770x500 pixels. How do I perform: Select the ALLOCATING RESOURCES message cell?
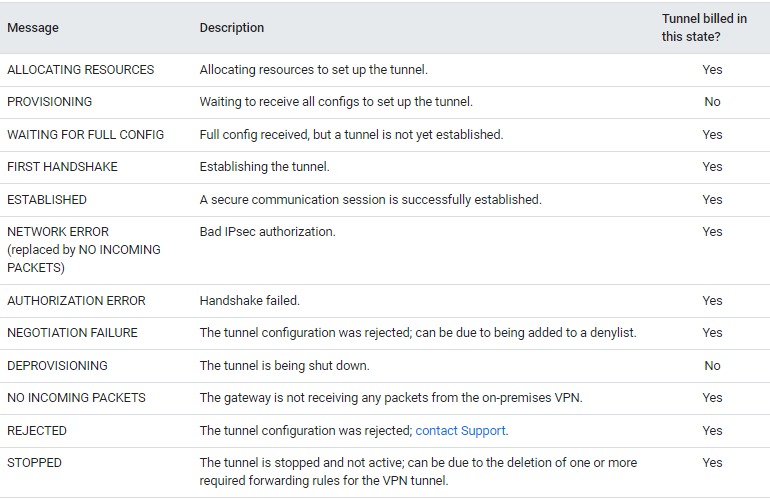point(81,70)
